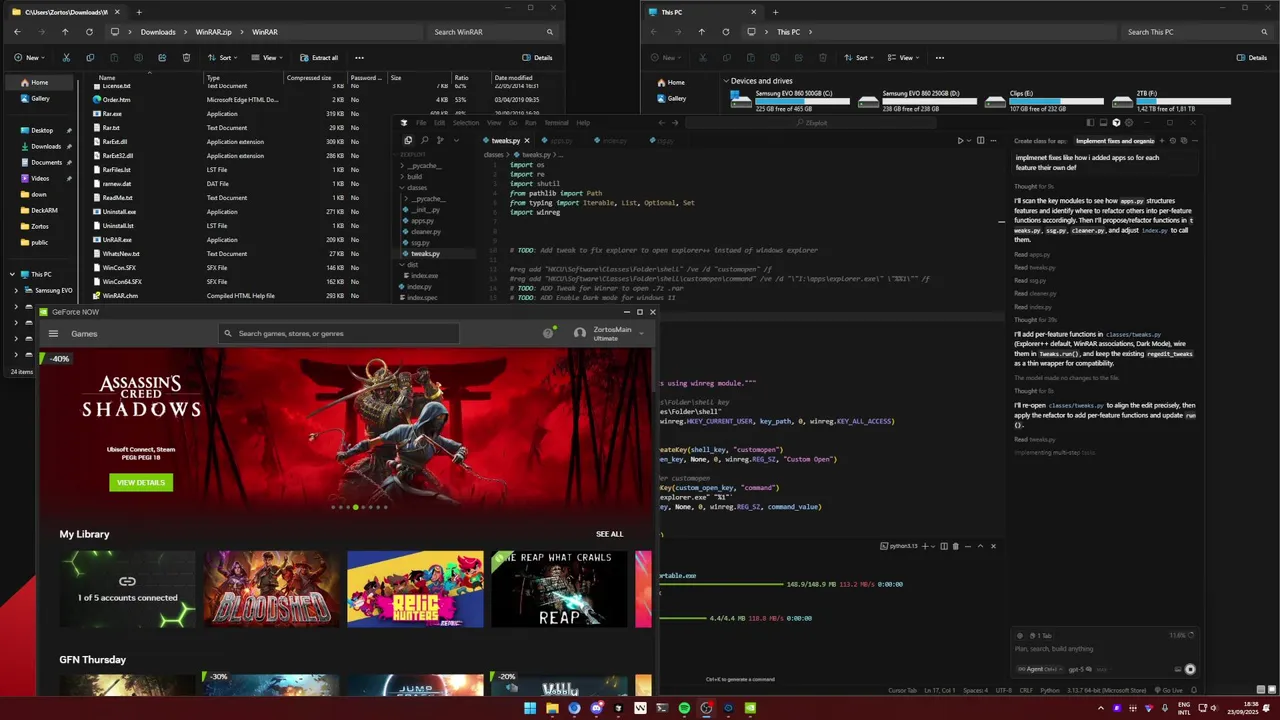Viewport: 1280px width, 720px height.
Task: Open Bloodshed game thumbnail in My Library
Action: (272, 589)
